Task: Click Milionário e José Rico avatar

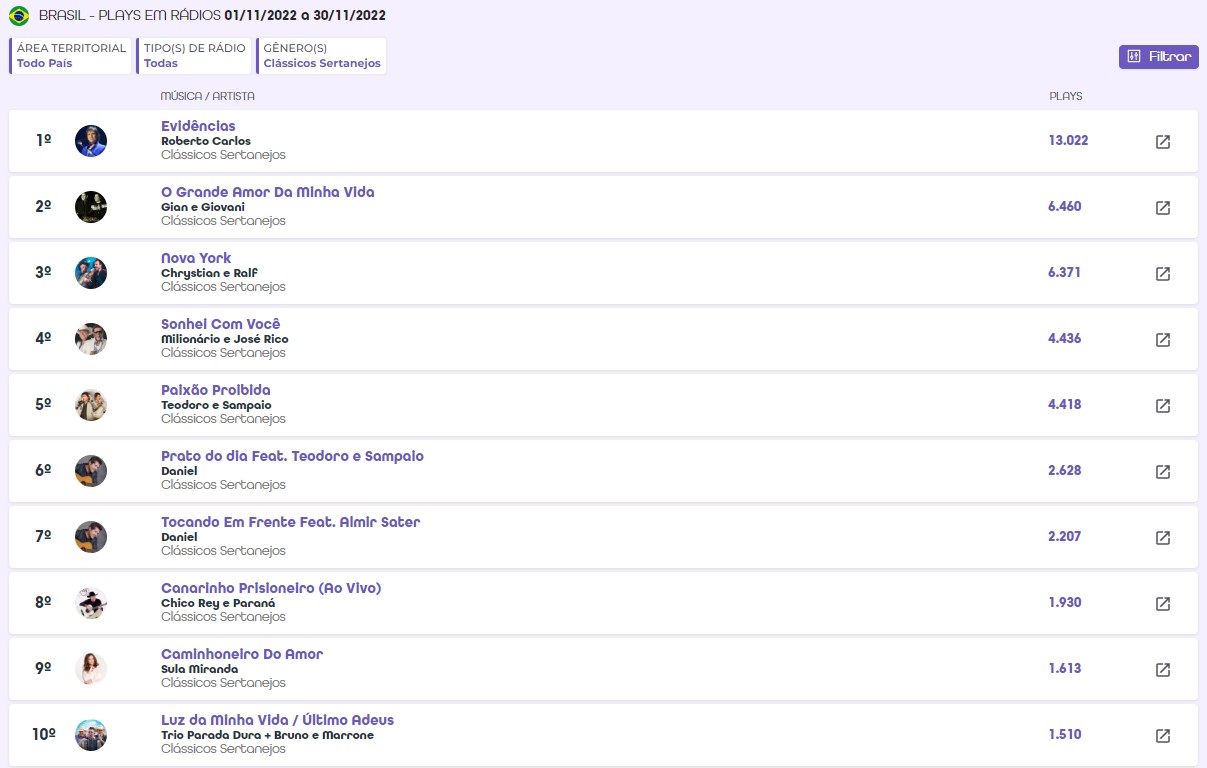Action: (91, 339)
